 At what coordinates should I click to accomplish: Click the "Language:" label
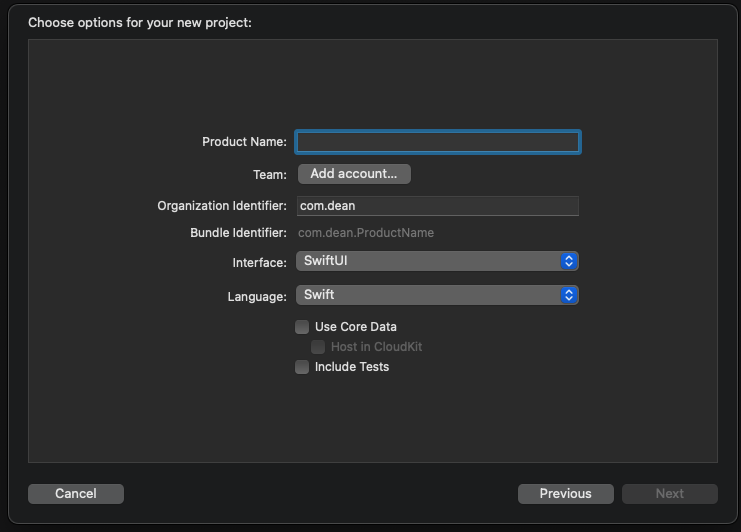tap(257, 296)
